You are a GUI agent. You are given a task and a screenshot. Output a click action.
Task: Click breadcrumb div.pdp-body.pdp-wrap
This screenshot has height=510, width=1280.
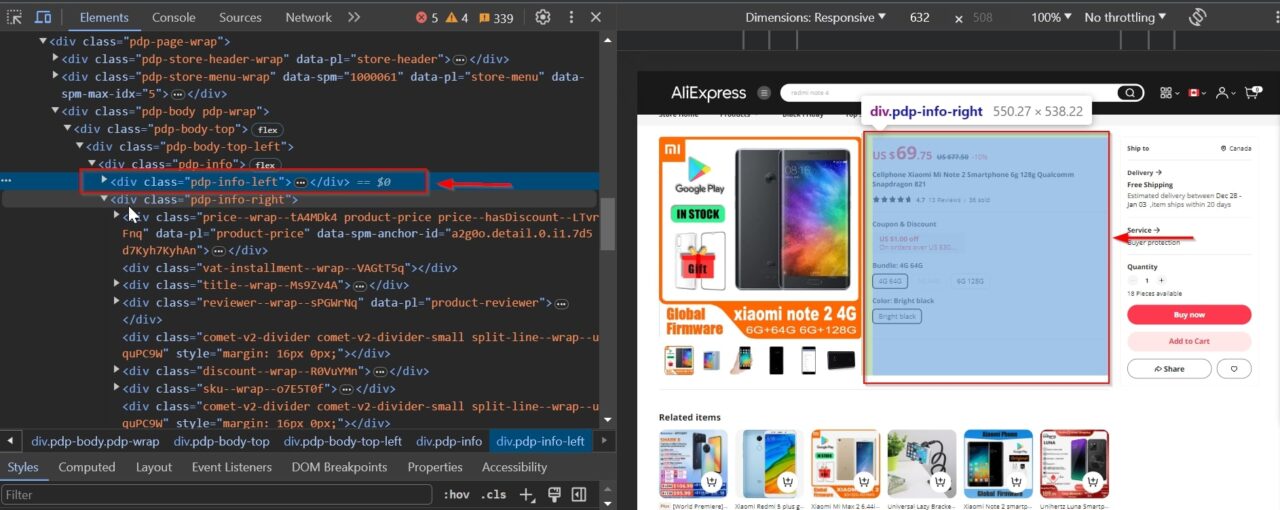pyautogui.click(x=95, y=441)
